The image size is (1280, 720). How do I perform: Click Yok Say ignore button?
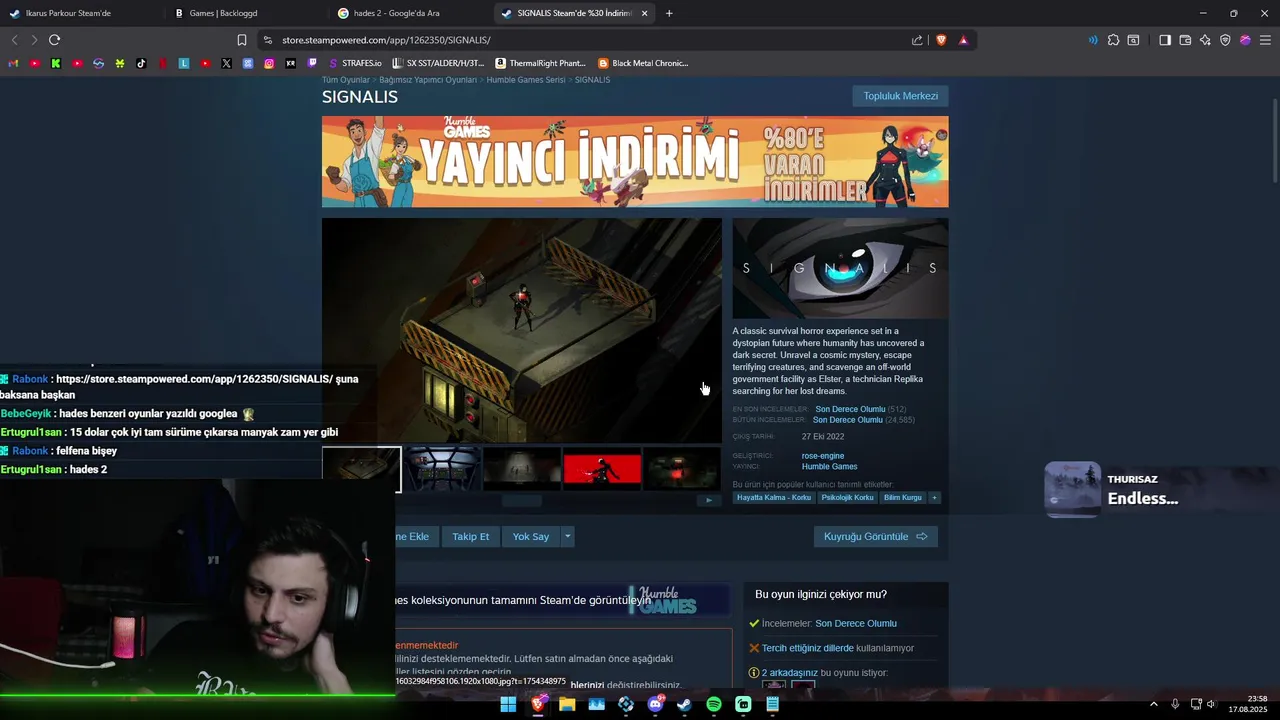click(x=530, y=537)
